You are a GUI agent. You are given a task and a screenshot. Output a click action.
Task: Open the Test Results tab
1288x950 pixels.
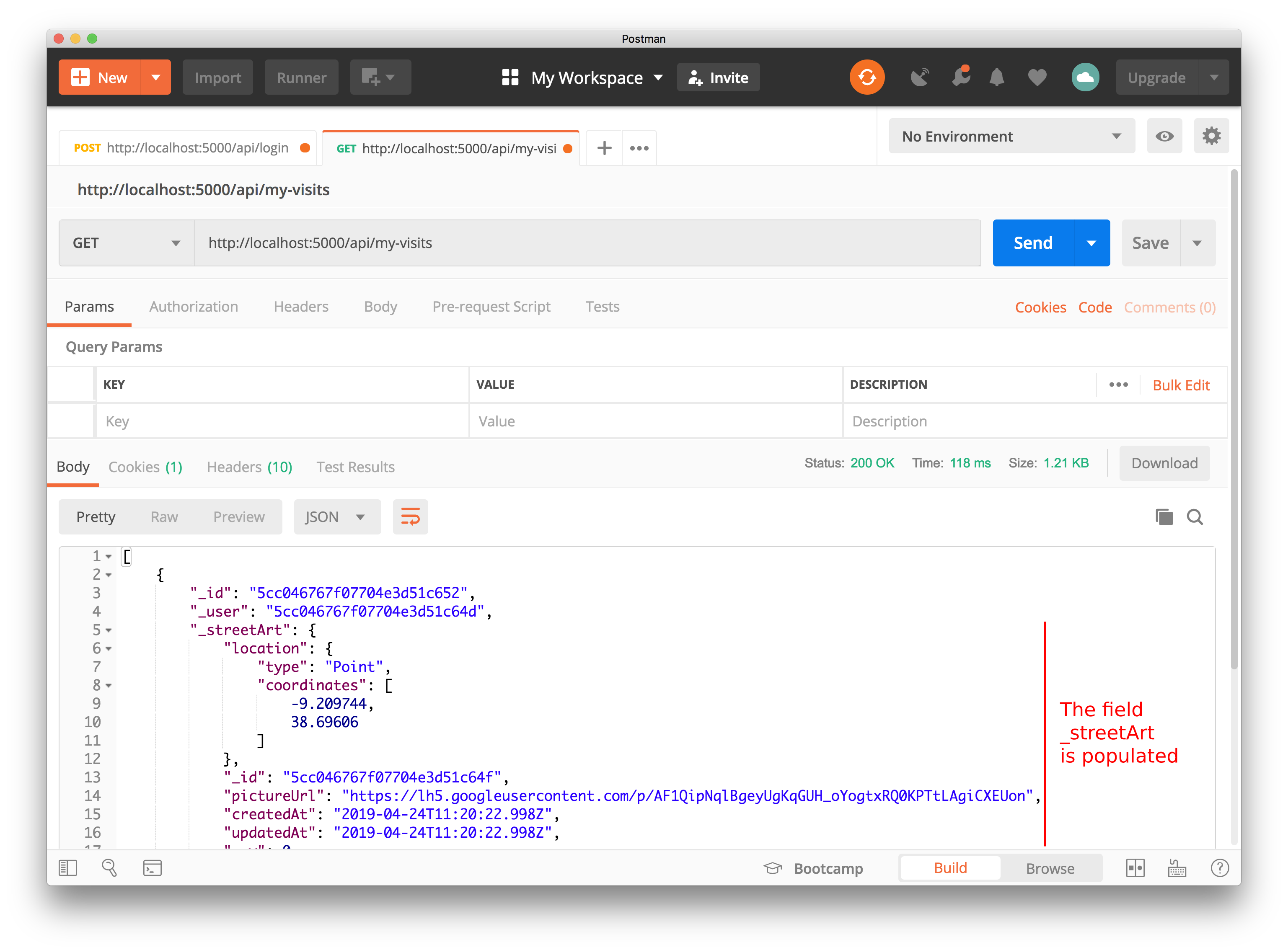tap(355, 467)
